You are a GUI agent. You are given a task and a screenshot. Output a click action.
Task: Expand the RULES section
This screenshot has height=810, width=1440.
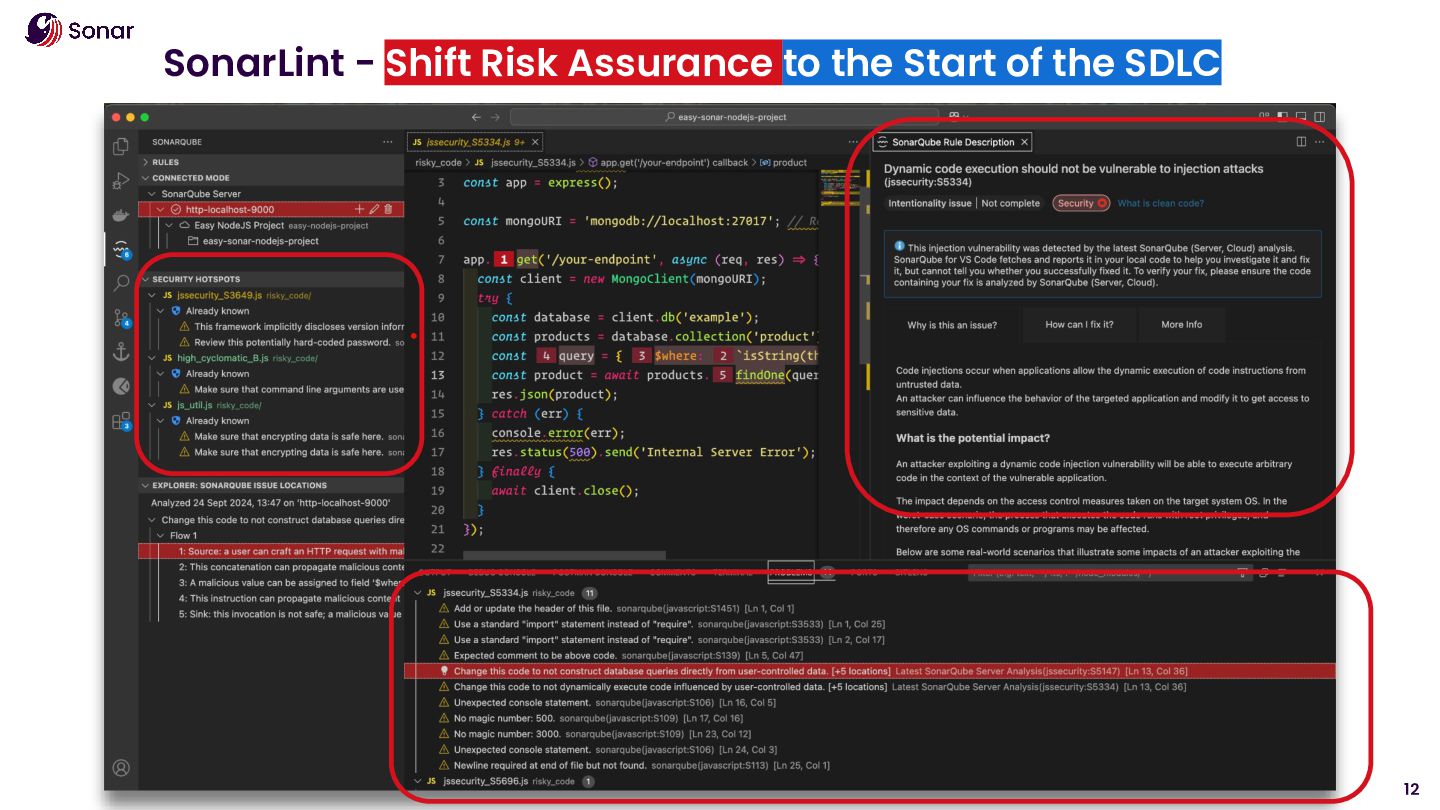[147, 162]
